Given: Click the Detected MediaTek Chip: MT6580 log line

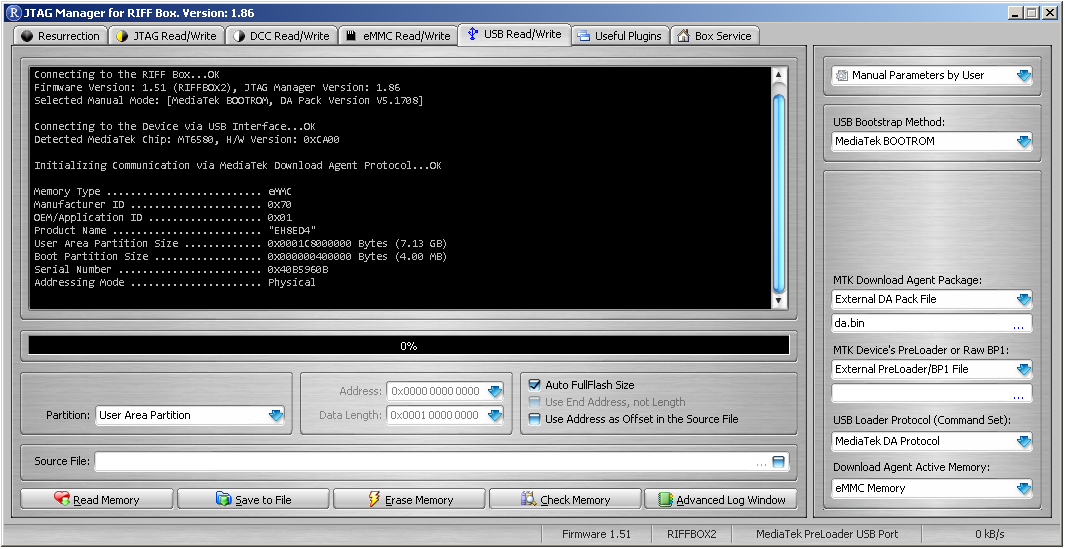Looking at the screenshot, I should pos(187,139).
